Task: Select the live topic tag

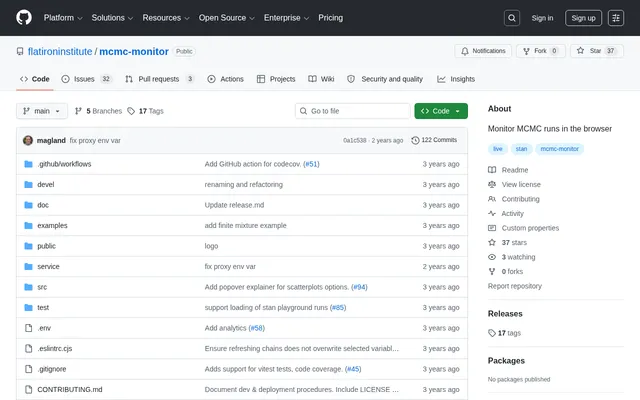Action: (498, 149)
